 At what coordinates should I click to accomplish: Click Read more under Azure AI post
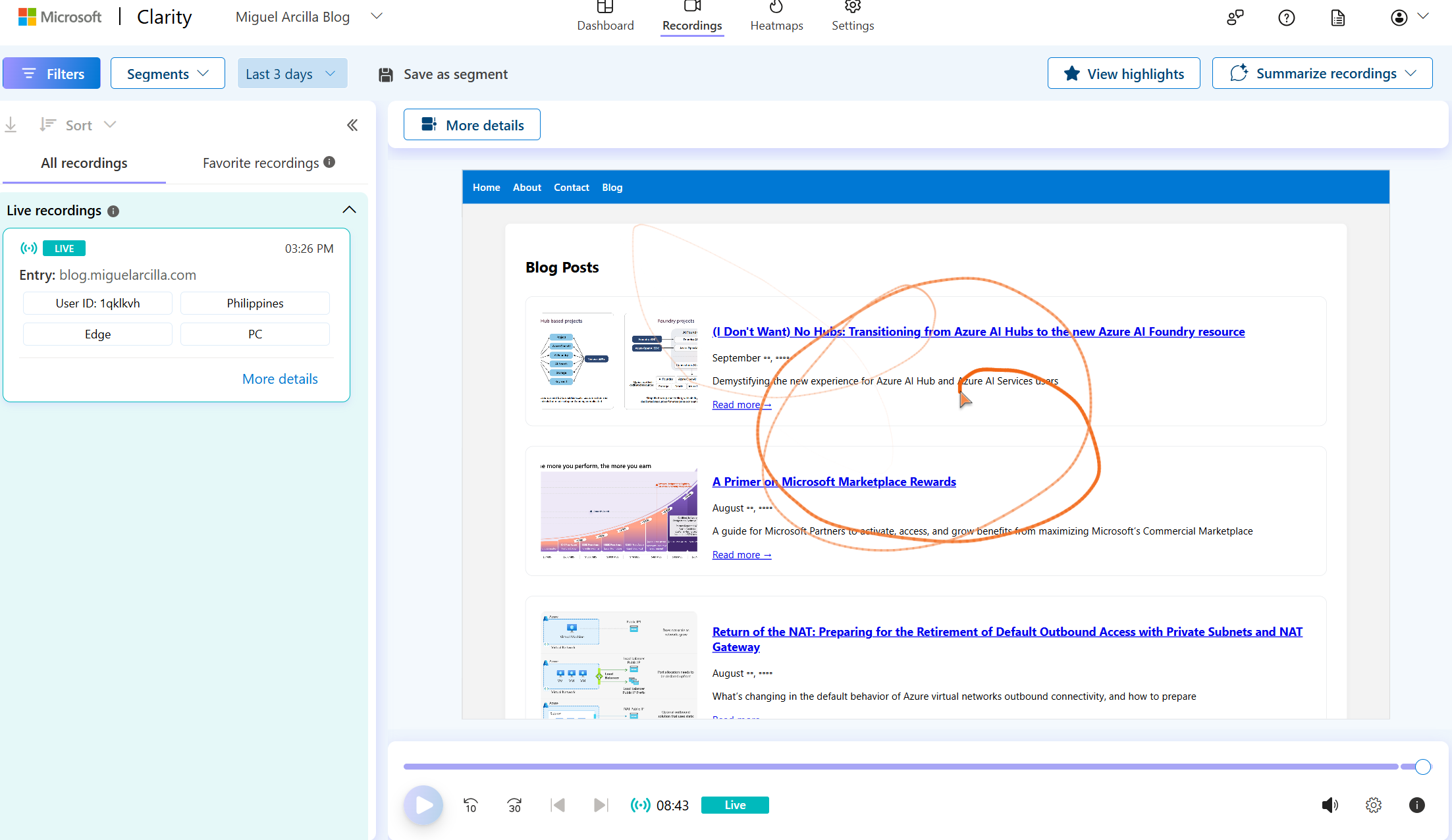click(x=741, y=404)
